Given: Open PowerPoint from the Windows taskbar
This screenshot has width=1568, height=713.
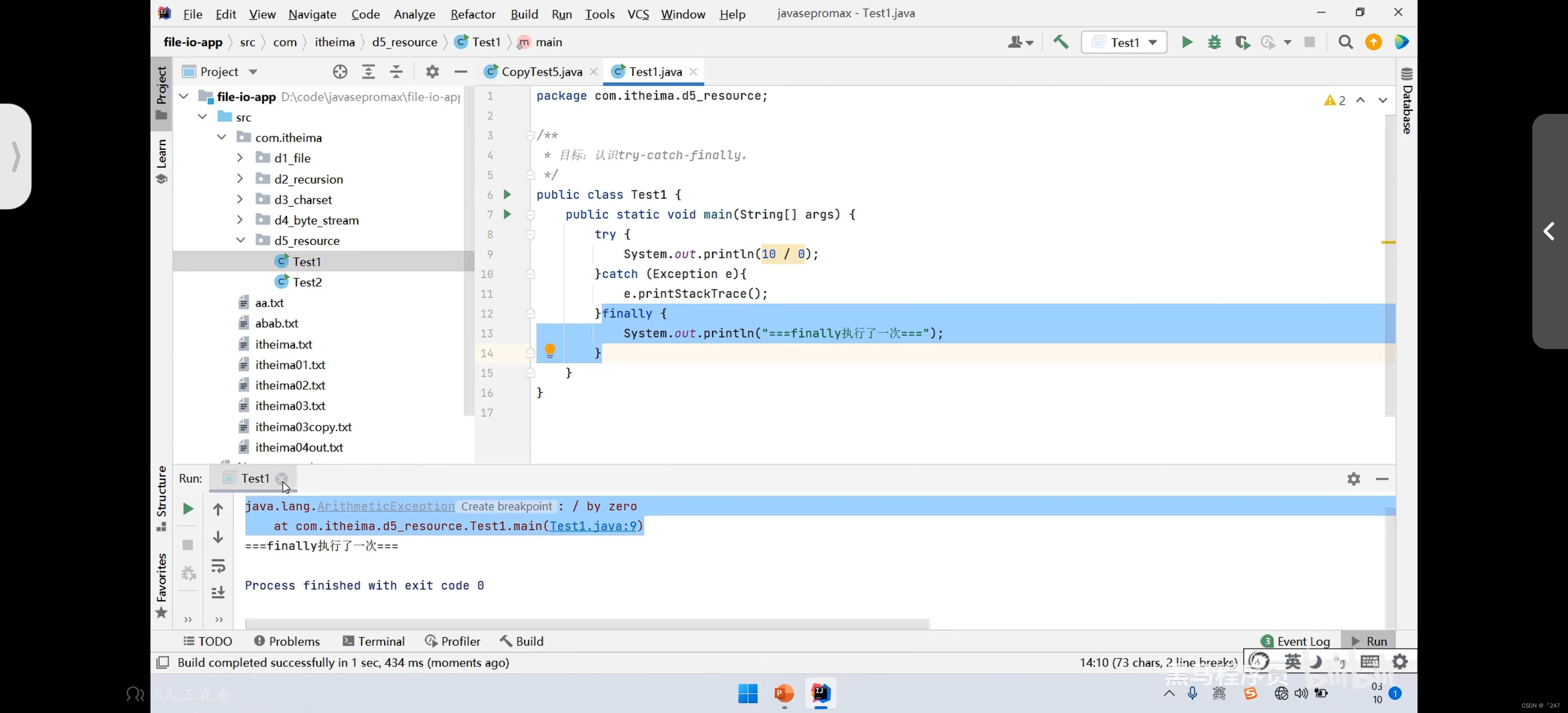Looking at the screenshot, I should (x=784, y=694).
